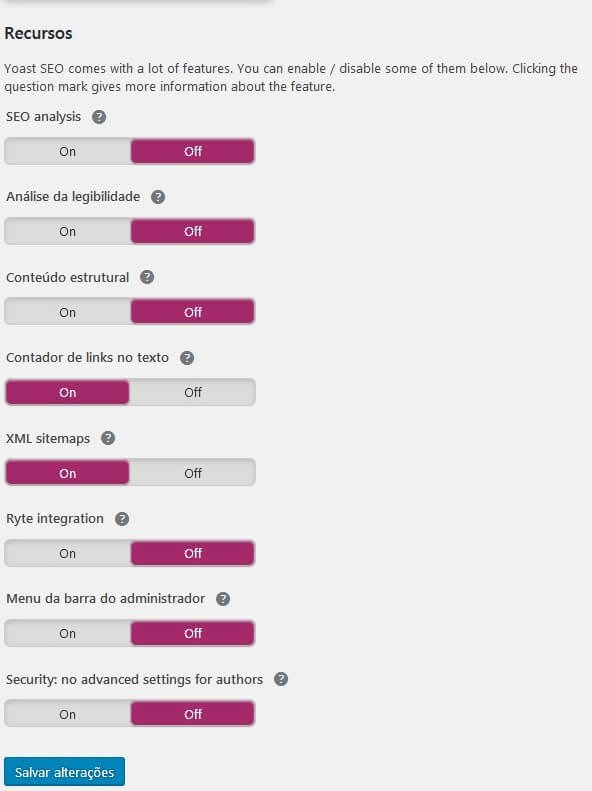This screenshot has height=791, width=592.
Task: Turn SEO analysis On
Action: [x=68, y=151]
